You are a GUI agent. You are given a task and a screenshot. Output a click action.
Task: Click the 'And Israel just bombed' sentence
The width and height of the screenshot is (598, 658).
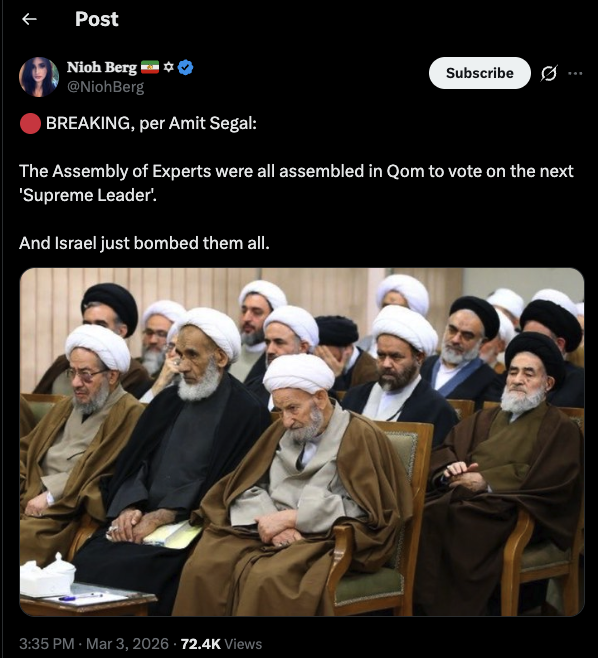click(x=144, y=243)
